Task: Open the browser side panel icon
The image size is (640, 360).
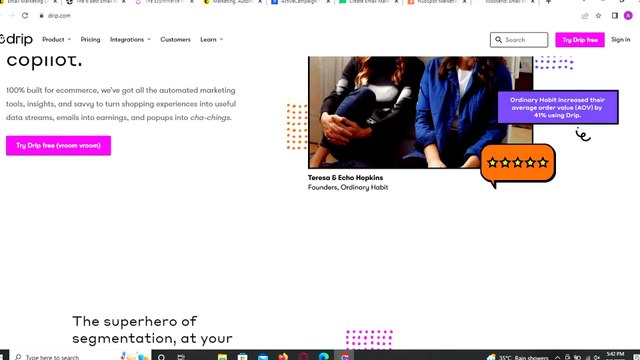Action: point(615,16)
